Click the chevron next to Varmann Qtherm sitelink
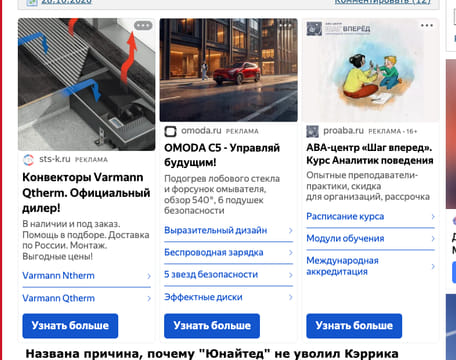456x360 pixels. [149, 298]
